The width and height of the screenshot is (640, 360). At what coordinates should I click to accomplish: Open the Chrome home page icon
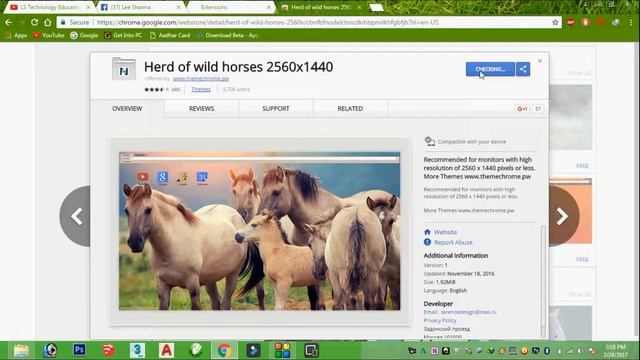pyautogui.click(x=47, y=22)
